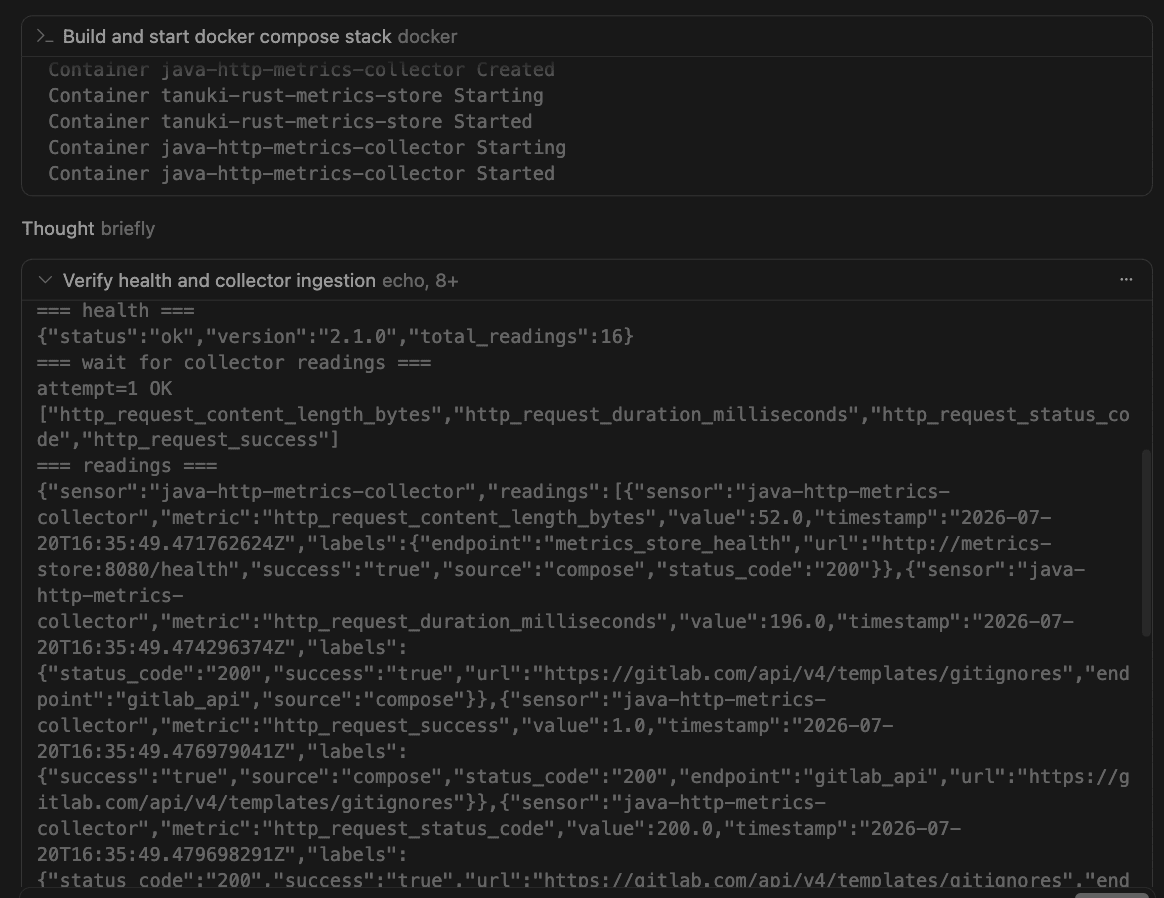Click the 'store:8080/health' URL text
Image resolution: width=1164 pixels, height=898 pixels.
(x=132, y=570)
